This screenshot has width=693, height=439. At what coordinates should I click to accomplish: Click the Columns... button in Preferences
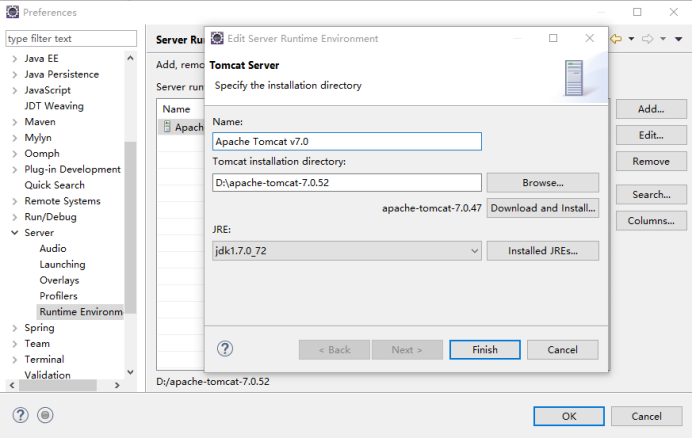(x=651, y=221)
